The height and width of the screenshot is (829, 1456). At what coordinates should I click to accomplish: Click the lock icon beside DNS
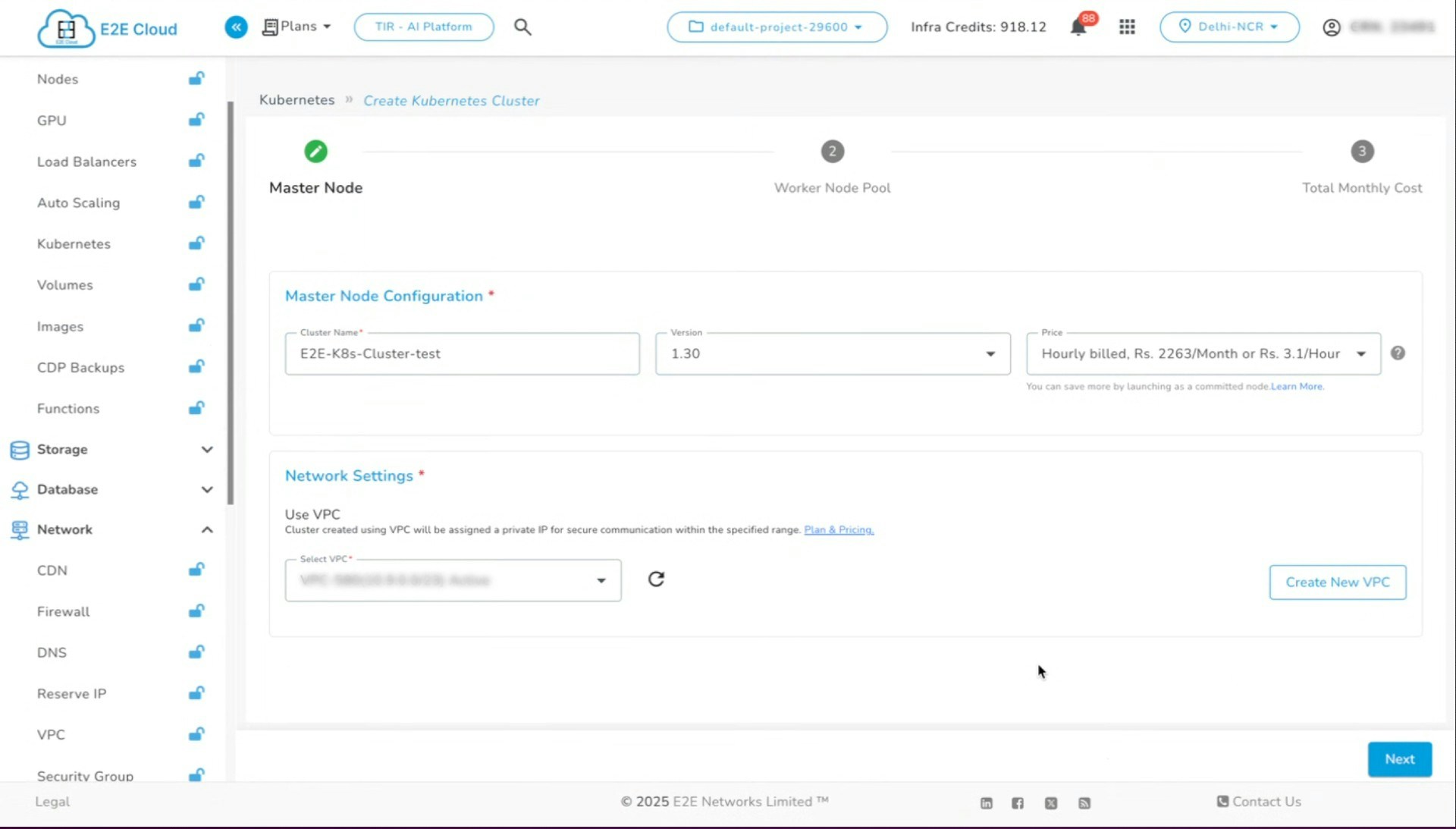[x=196, y=652]
